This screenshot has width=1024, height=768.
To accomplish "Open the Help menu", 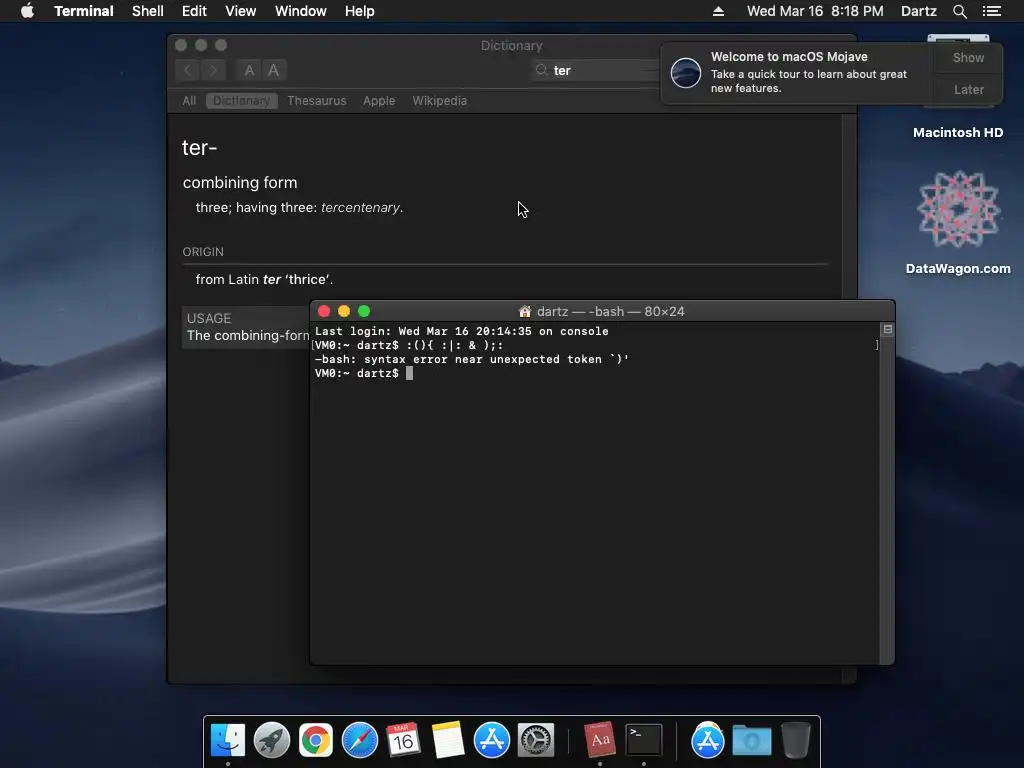I will (x=359, y=11).
